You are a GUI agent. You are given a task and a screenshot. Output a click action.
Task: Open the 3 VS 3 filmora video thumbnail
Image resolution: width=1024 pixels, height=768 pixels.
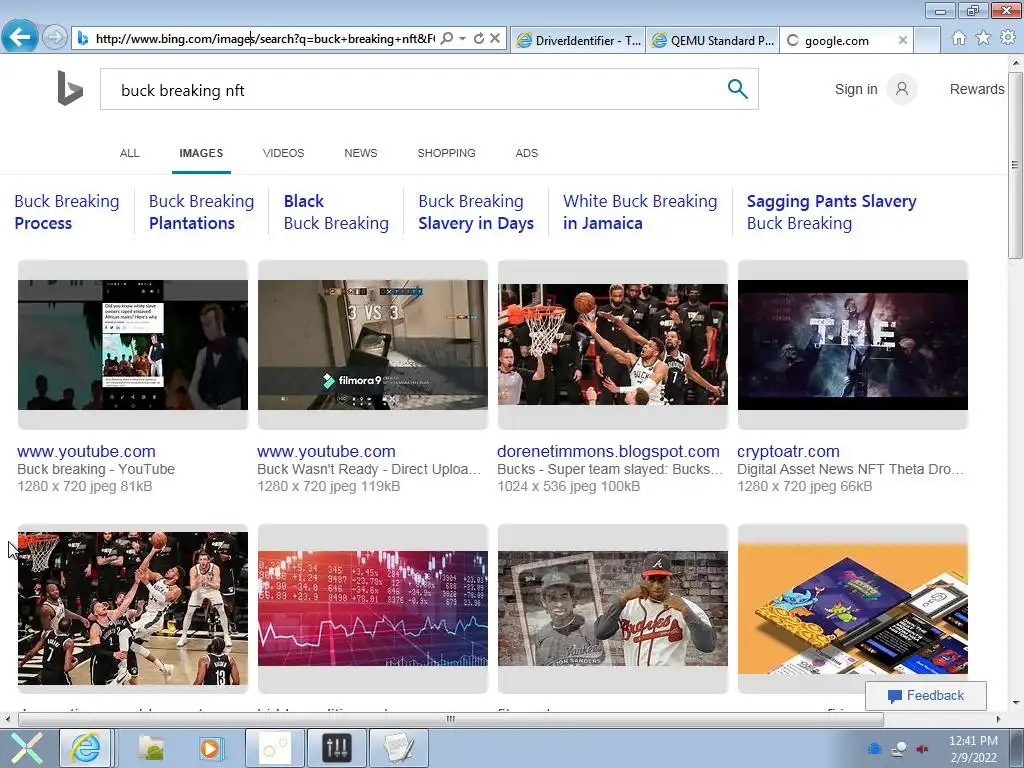(x=373, y=345)
